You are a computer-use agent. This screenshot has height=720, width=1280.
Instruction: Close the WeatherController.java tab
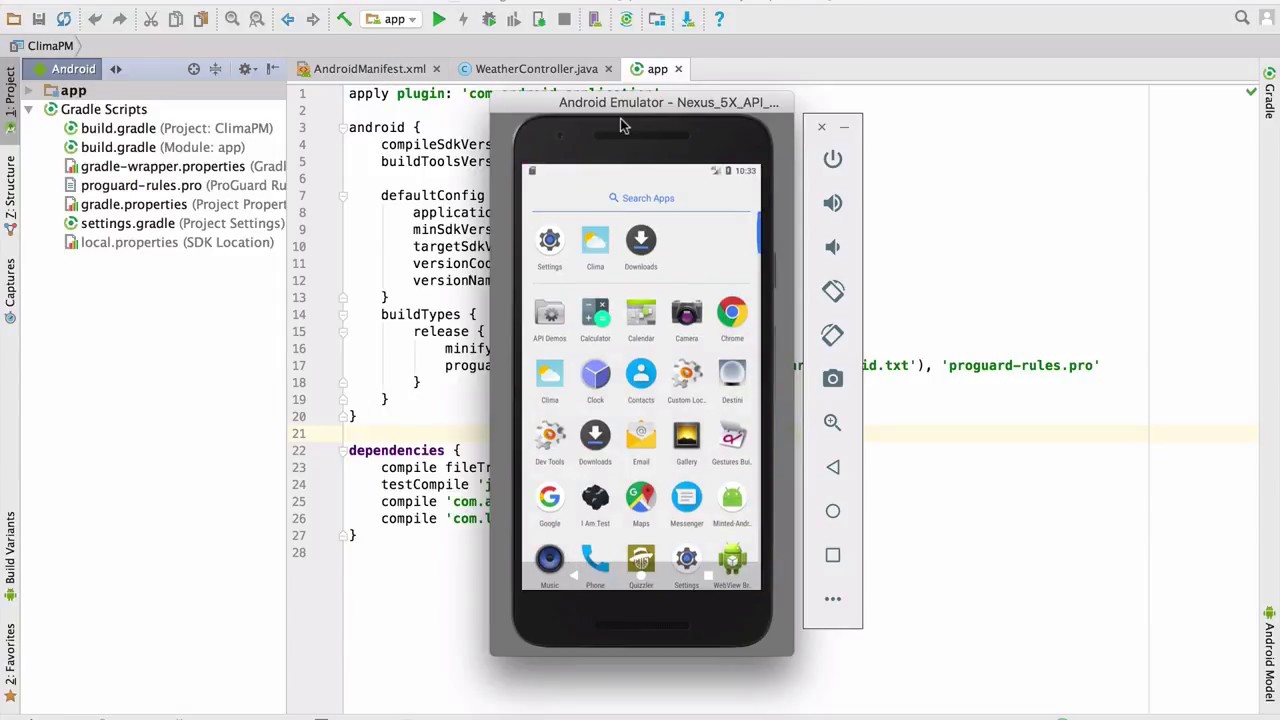click(x=608, y=69)
